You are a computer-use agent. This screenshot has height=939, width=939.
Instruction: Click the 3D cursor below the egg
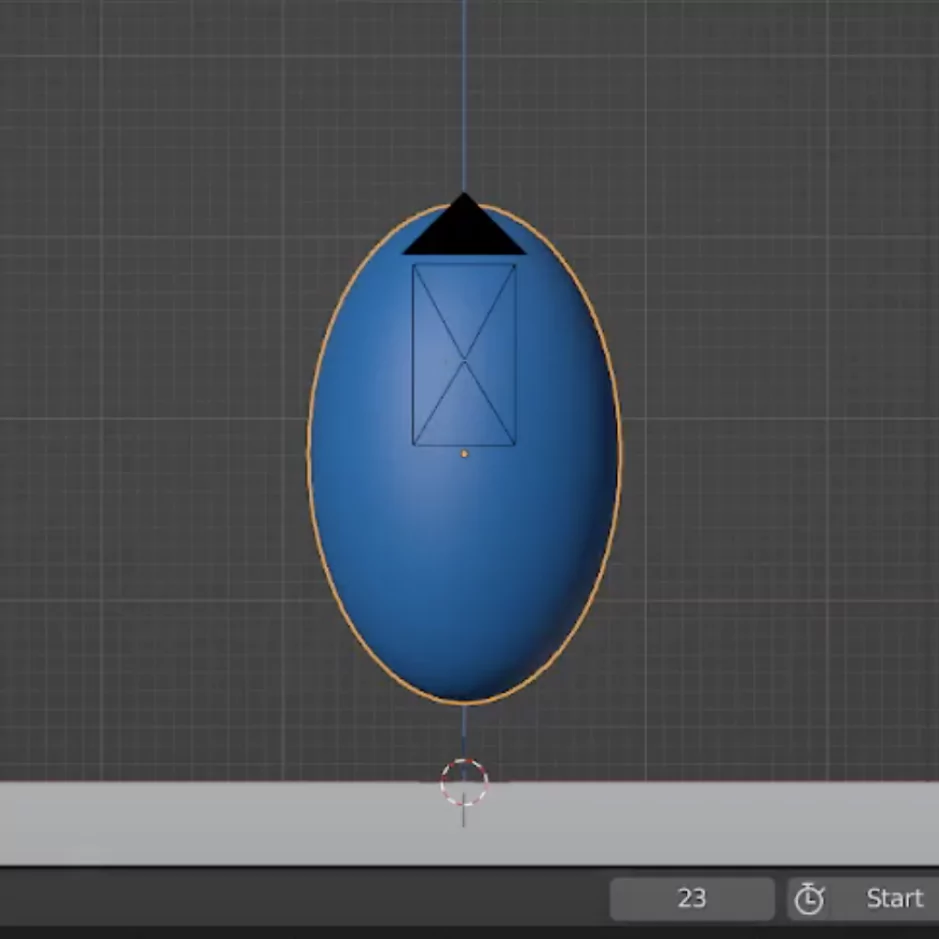pyautogui.click(x=464, y=783)
